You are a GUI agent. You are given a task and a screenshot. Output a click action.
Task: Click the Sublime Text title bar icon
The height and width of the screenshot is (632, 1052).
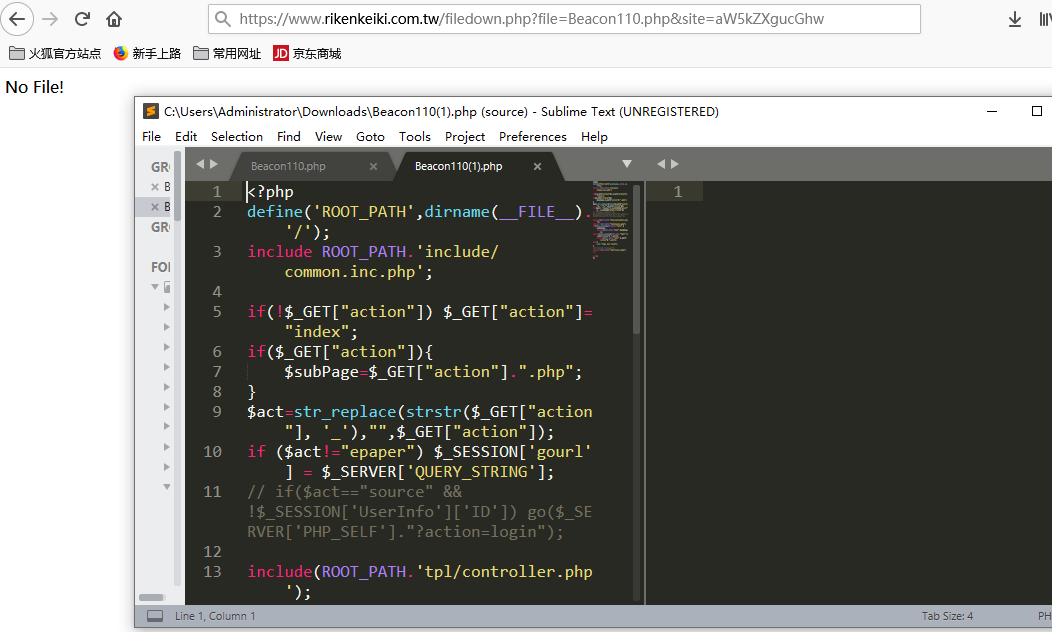click(151, 111)
